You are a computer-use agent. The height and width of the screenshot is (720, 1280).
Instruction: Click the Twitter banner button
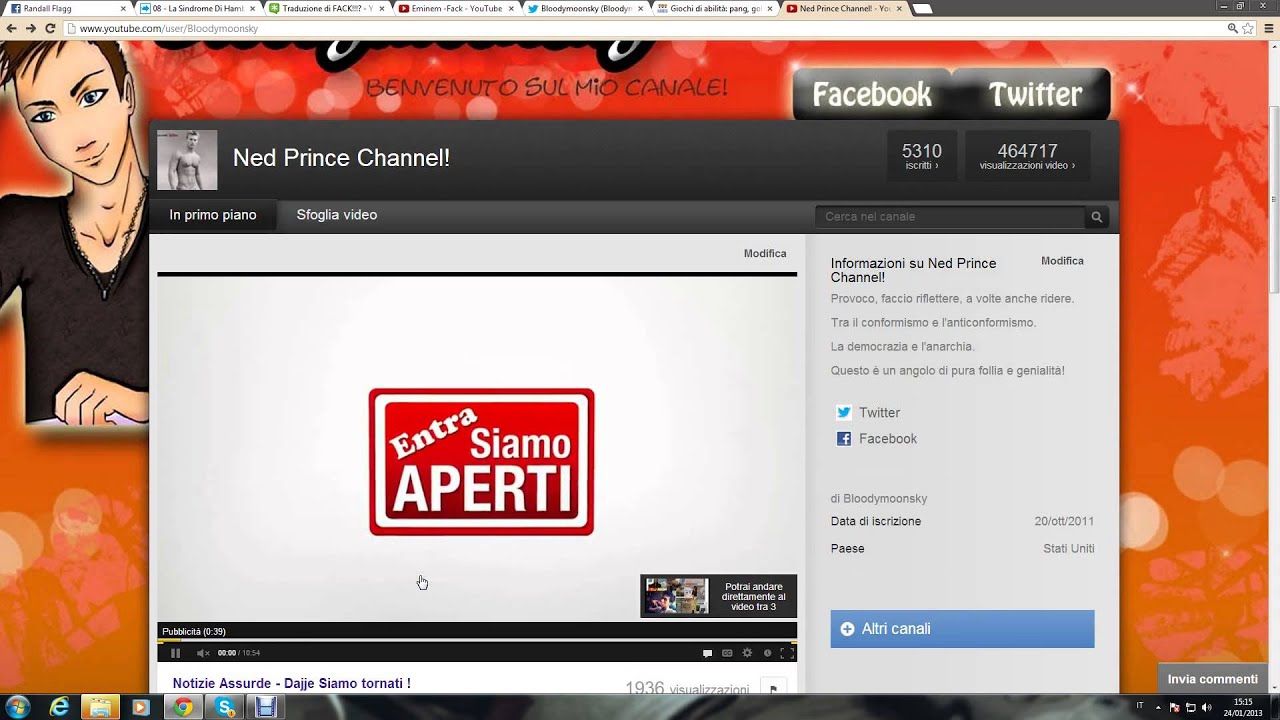click(1035, 94)
